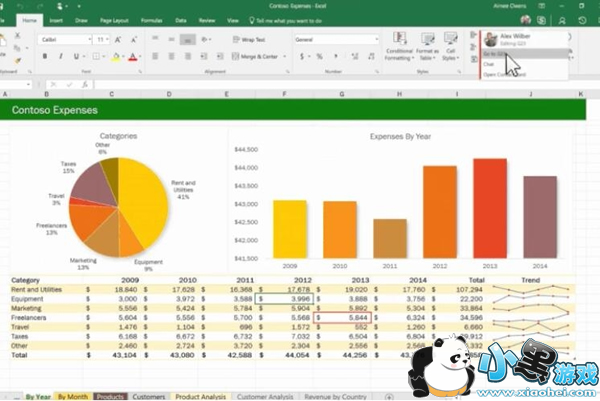Open the font size 11 dropdown
Screen dimensions: 600x401
pyautogui.click(x=108, y=39)
